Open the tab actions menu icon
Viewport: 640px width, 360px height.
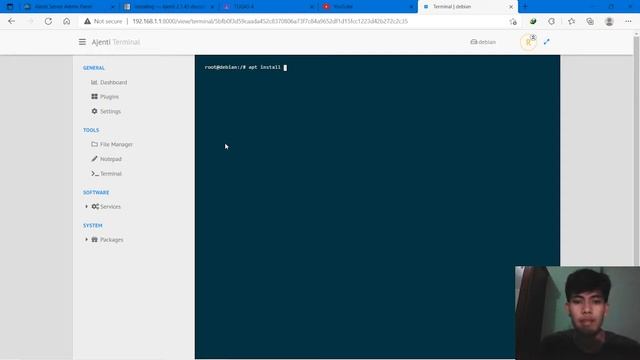(x=10, y=7)
